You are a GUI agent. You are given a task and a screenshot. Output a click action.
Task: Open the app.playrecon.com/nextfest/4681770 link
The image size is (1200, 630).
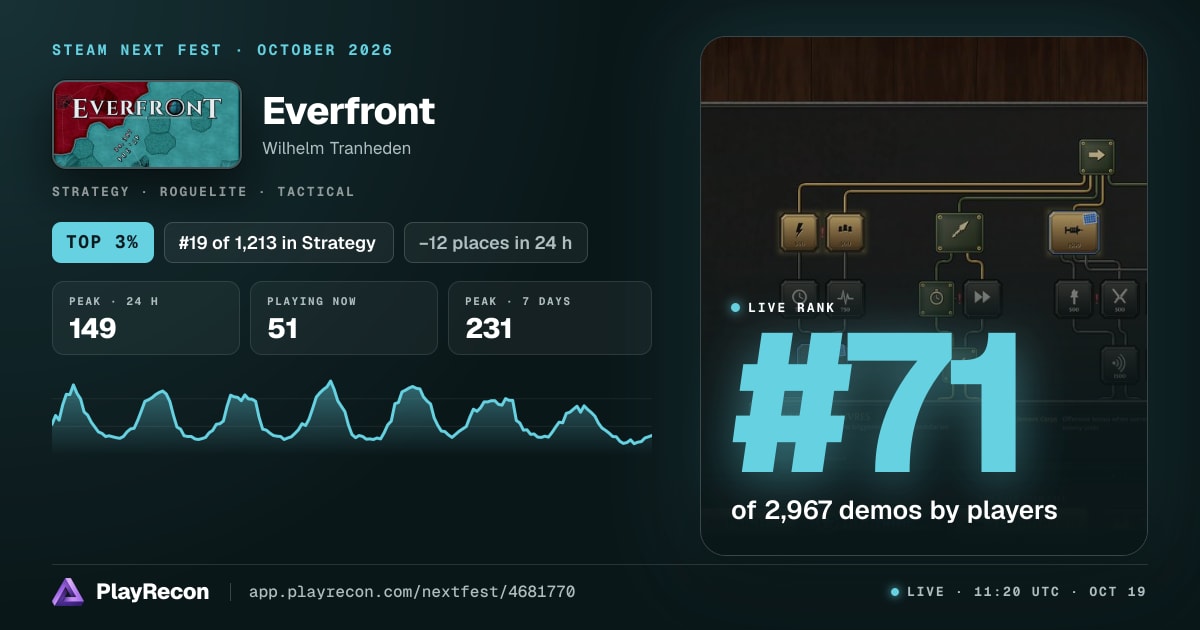click(412, 592)
